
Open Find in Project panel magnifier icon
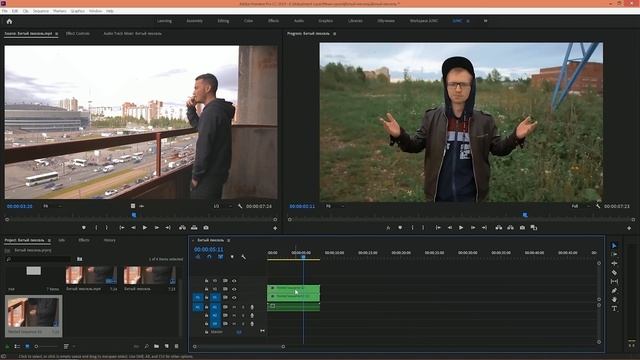146,346
